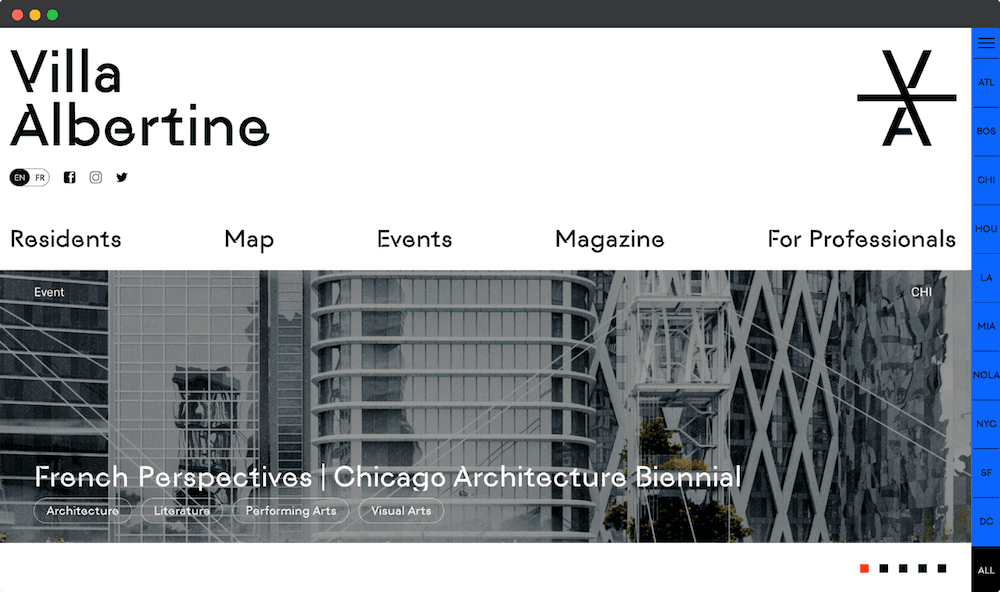Image resolution: width=1000 pixels, height=592 pixels.
Task: Select ATL city in sidebar
Action: pos(986,82)
